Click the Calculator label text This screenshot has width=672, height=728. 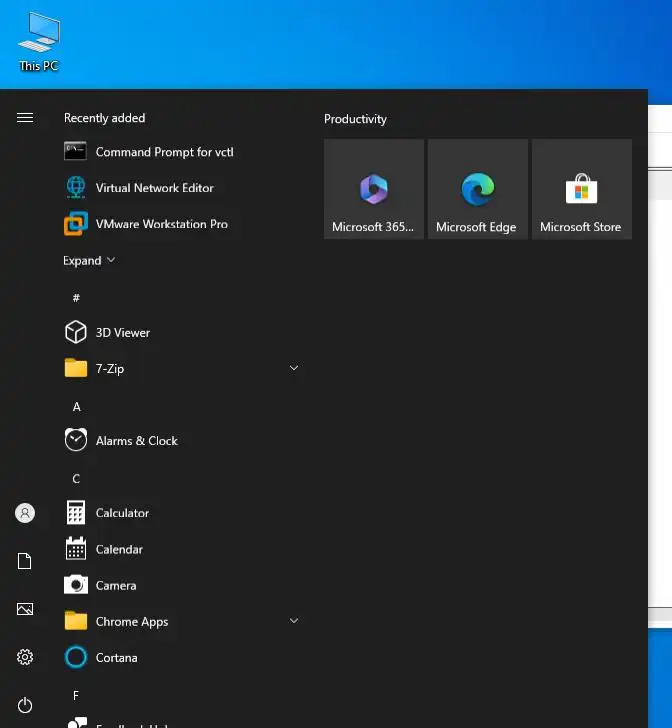tap(122, 513)
